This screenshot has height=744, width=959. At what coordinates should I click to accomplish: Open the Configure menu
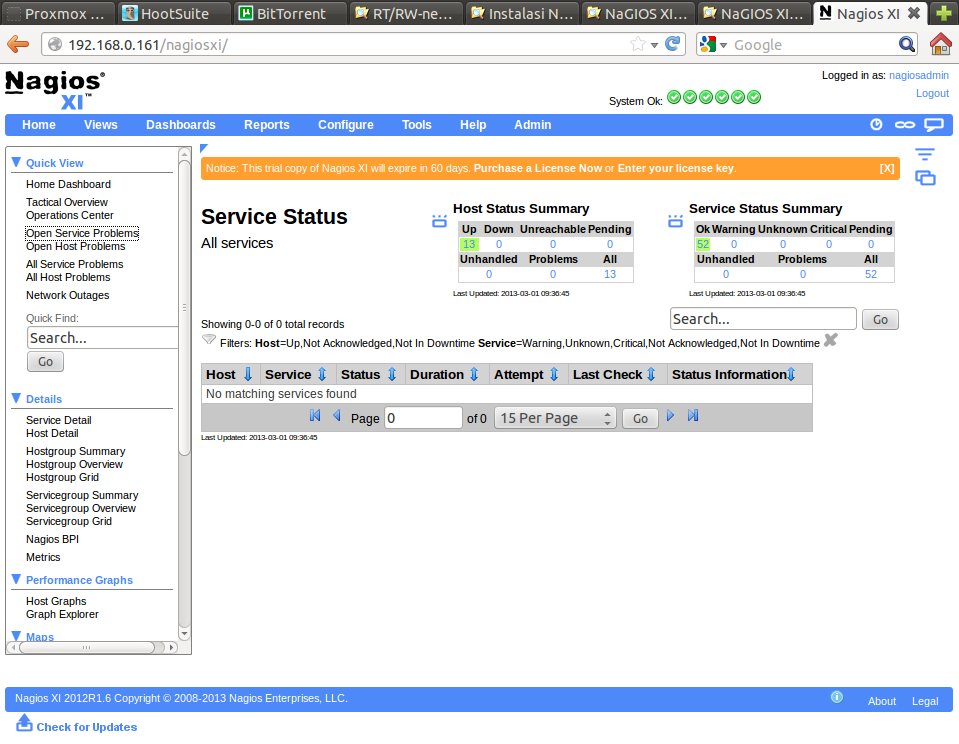[345, 125]
